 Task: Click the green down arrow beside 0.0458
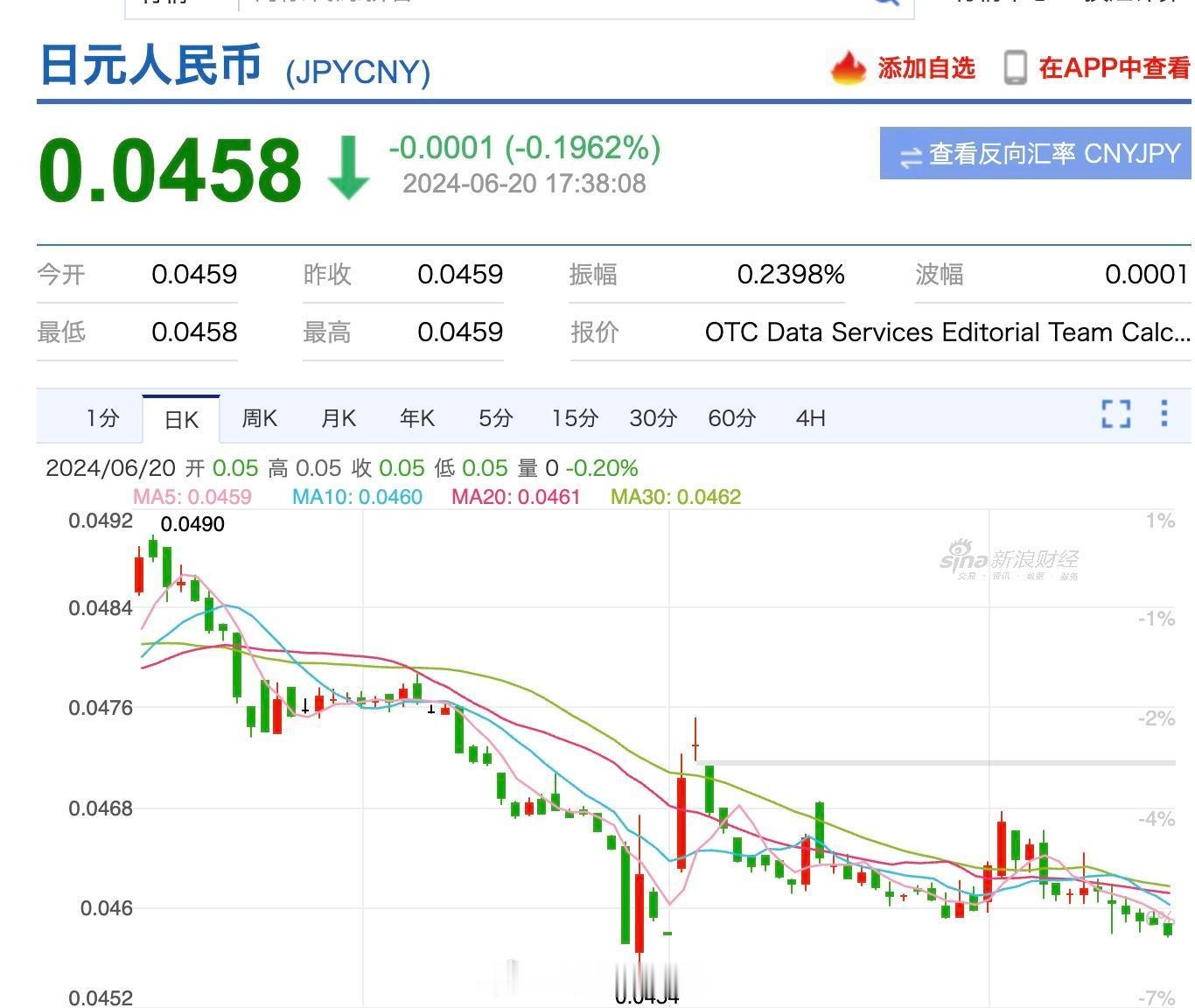click(x=348, y=167)
